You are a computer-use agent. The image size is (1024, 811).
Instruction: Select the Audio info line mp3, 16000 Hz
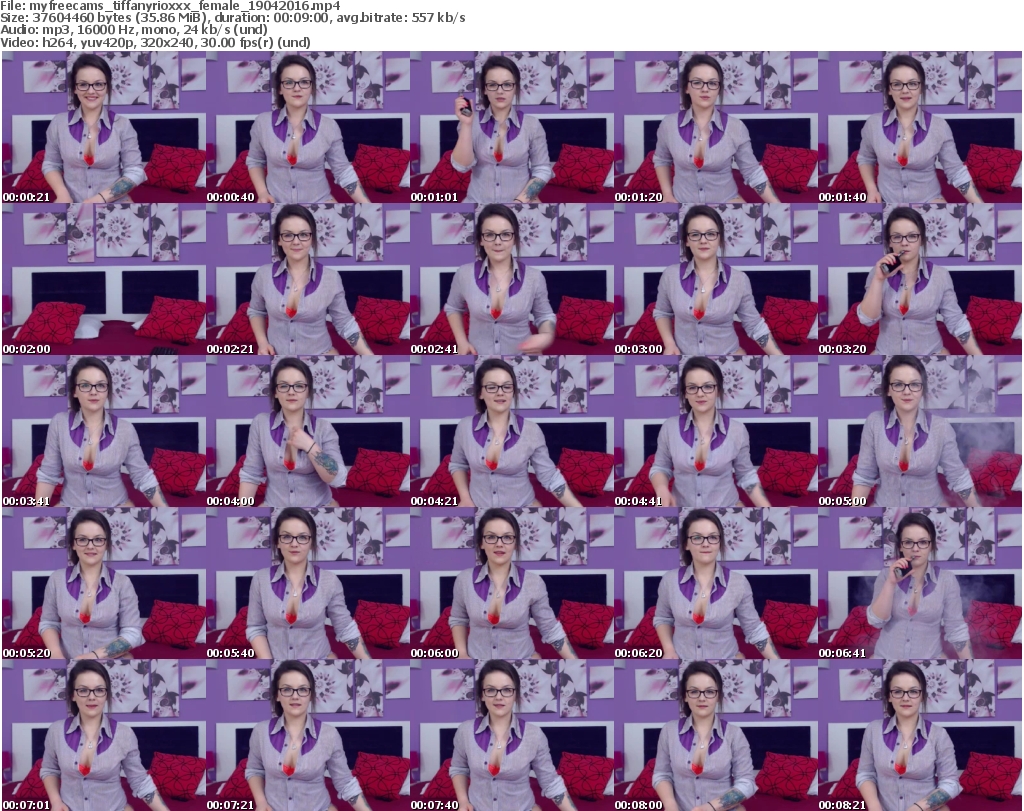[134, 30]
